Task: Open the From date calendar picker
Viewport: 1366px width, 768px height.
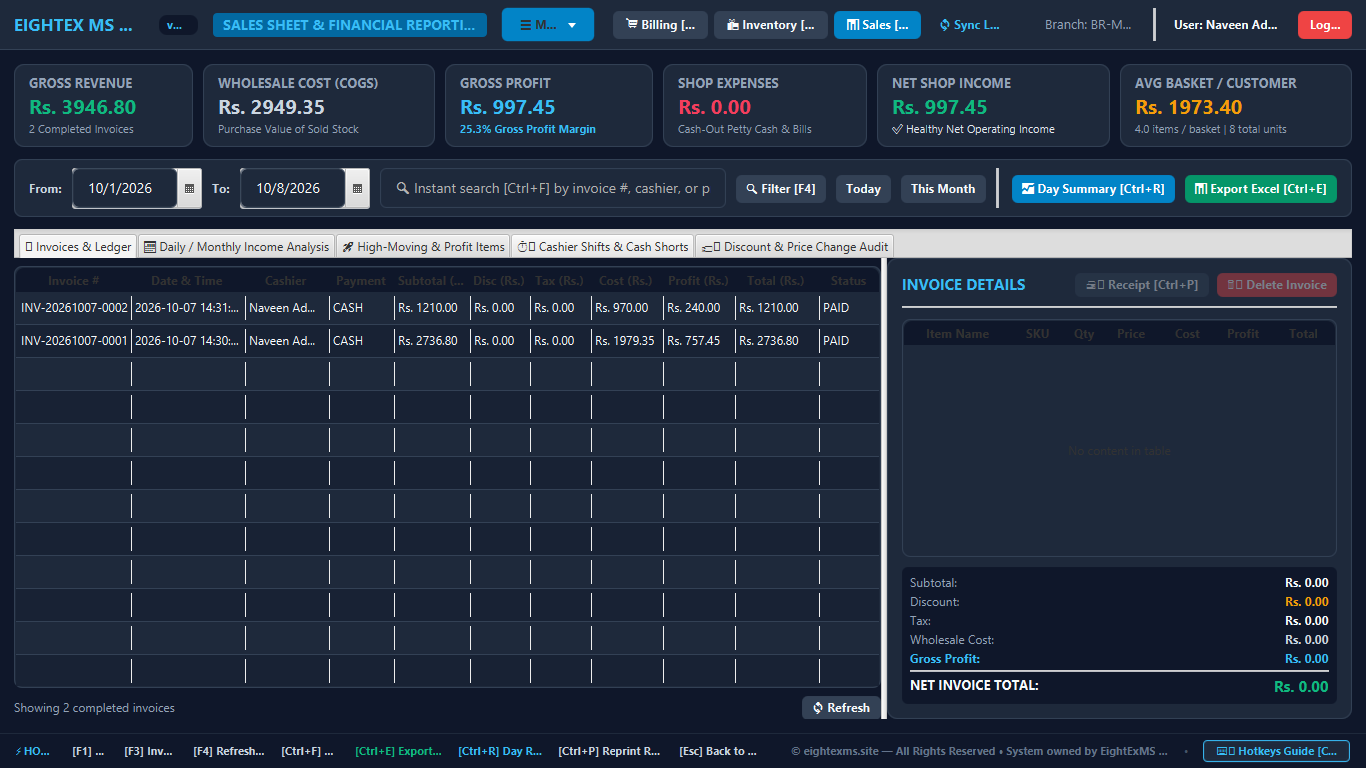Action: 189,188
